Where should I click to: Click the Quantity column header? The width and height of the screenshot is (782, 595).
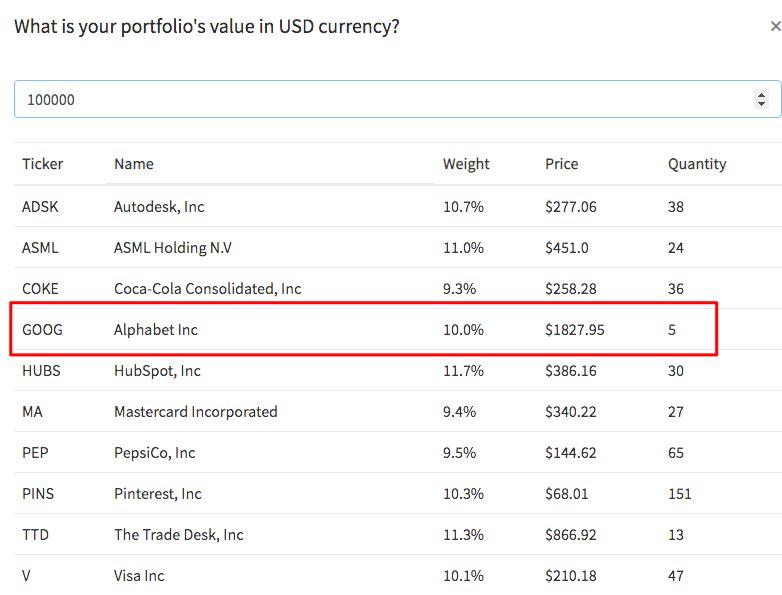click(697, 164)
